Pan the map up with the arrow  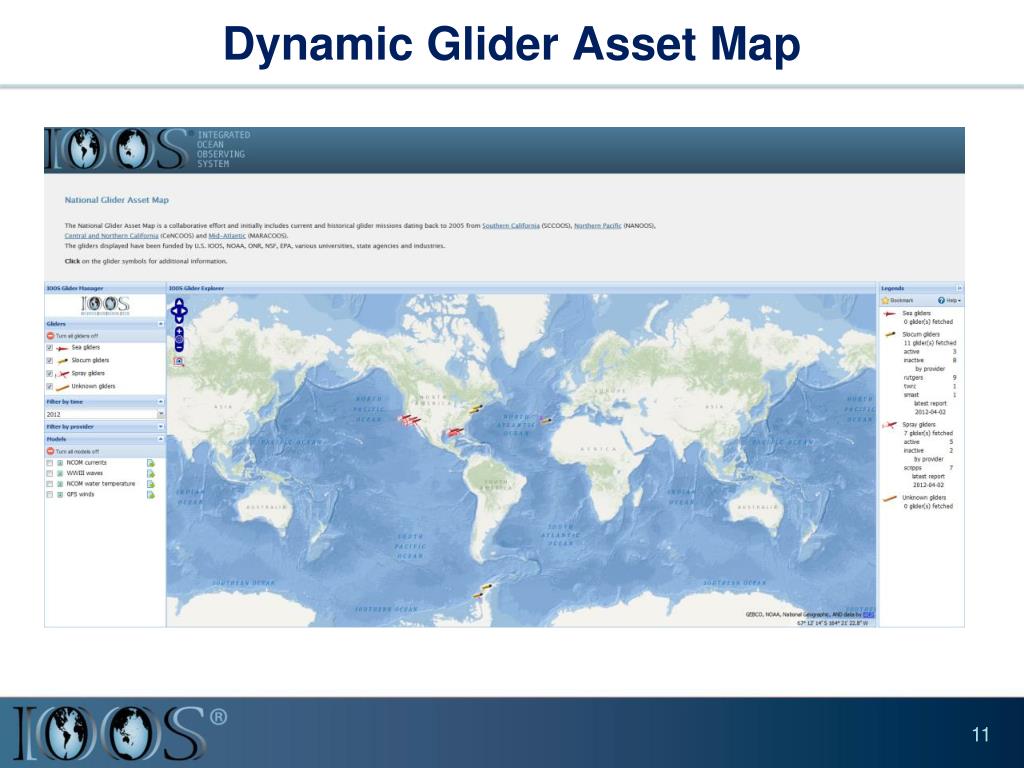coord(179,303)
